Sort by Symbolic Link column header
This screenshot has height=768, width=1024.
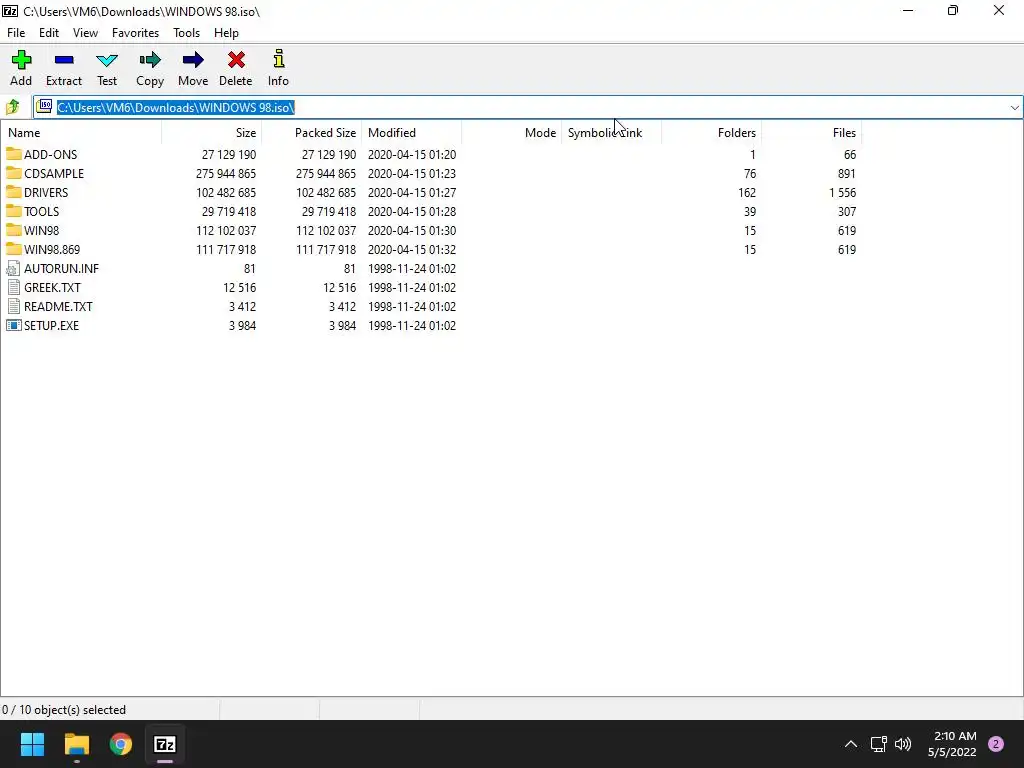click(x=611, y=133)
